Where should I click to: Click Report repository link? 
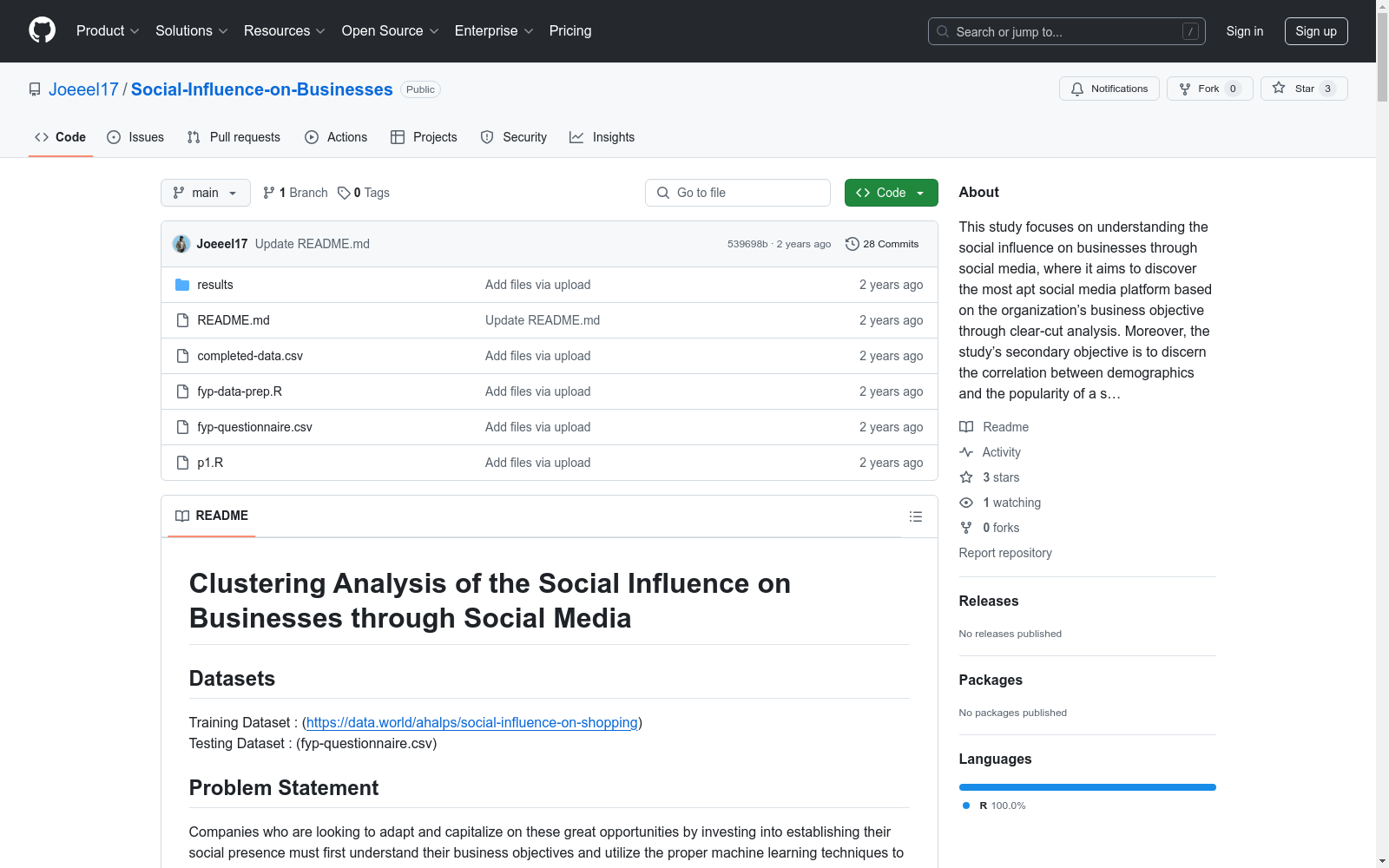coord(1005,553)
